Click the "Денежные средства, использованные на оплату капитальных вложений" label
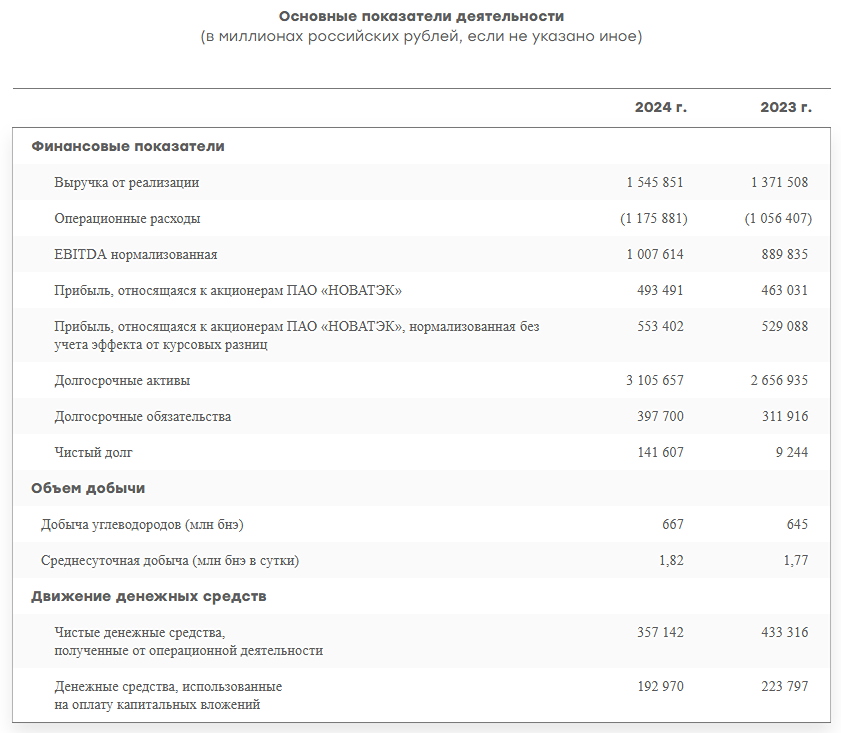 coord(168,696)
